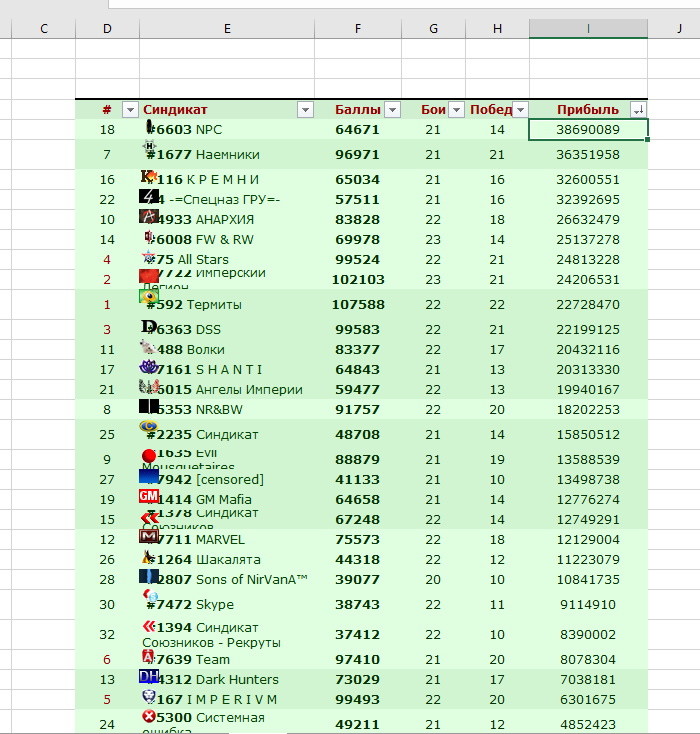
Task: Select column header D
Action: pyautogui.click(x=107, y=29)
